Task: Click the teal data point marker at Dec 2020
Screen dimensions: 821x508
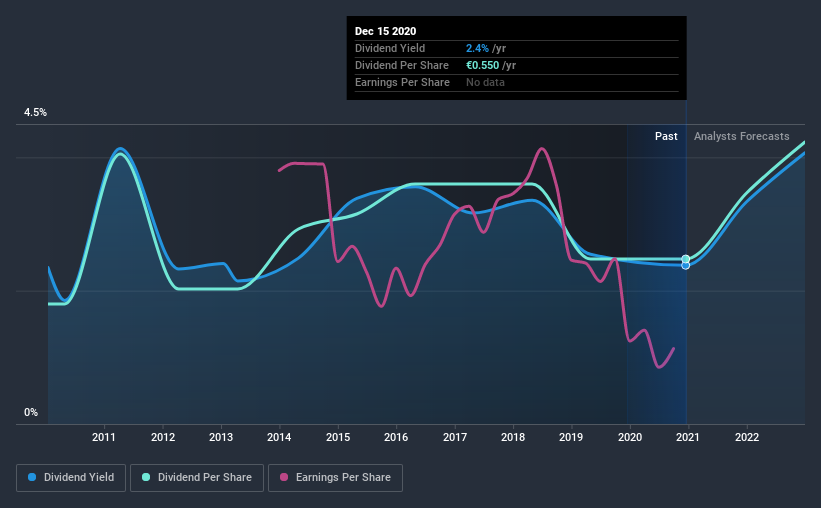Action: tap(686, 259)
